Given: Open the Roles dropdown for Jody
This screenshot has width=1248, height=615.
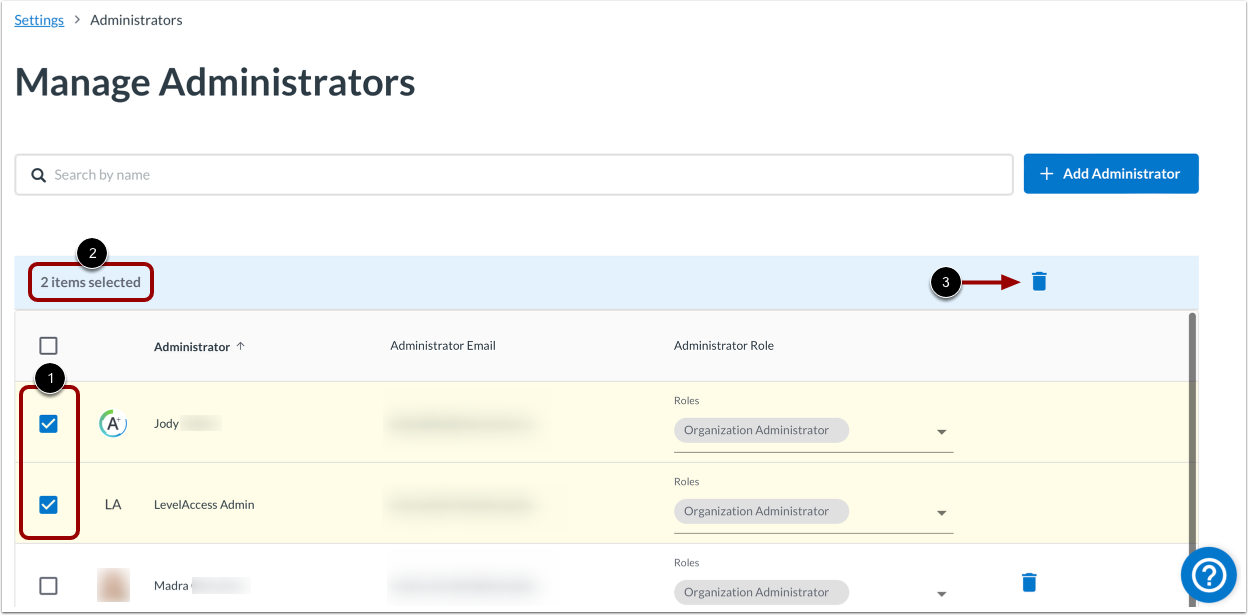Looking at the screenshot, I should 941,431.
